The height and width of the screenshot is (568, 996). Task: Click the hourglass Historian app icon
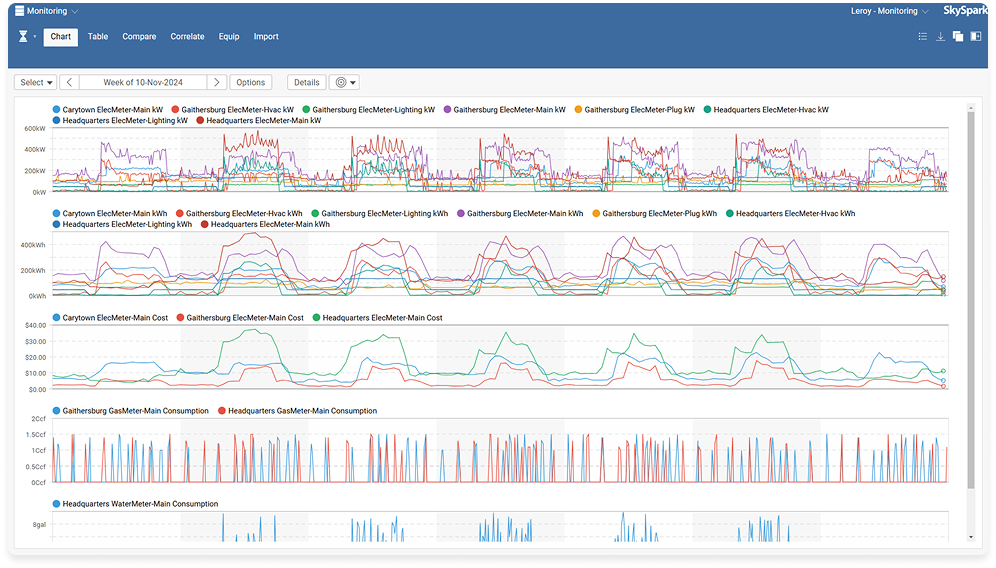(x=24, y=36)
